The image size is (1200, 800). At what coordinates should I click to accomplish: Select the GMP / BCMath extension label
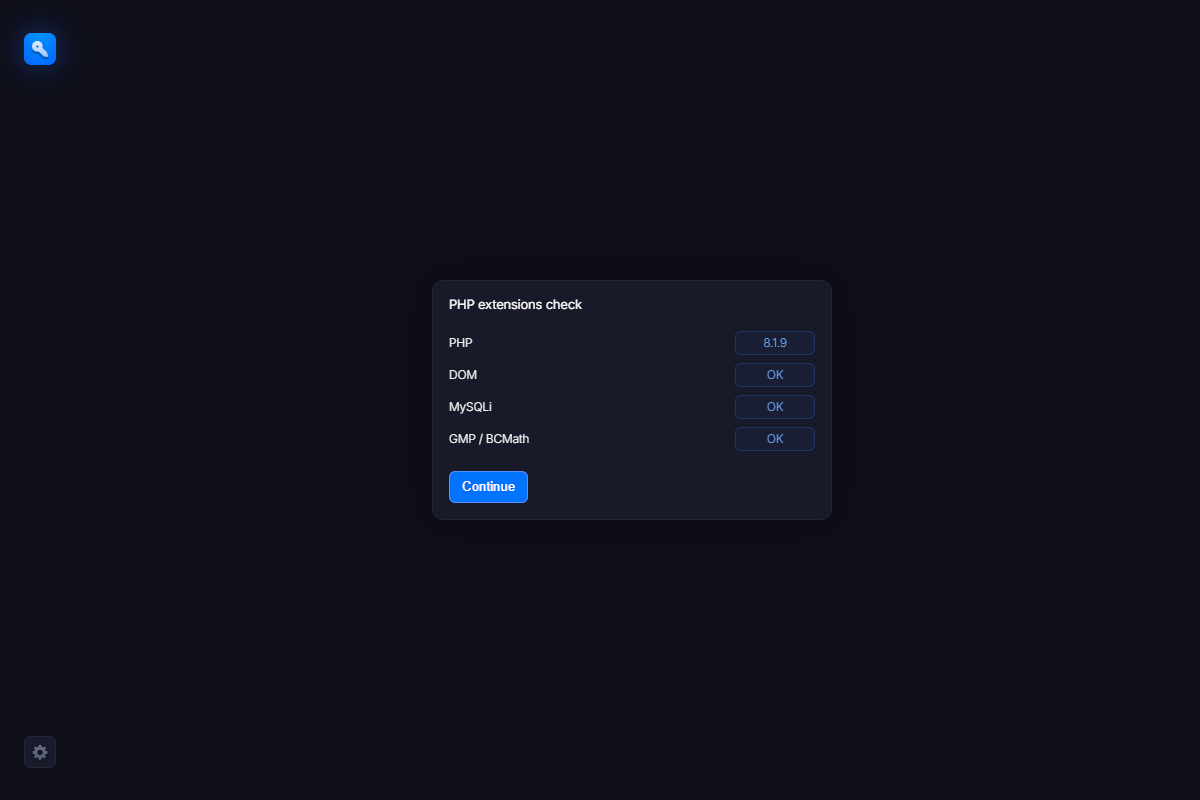[x=489, y=438]
